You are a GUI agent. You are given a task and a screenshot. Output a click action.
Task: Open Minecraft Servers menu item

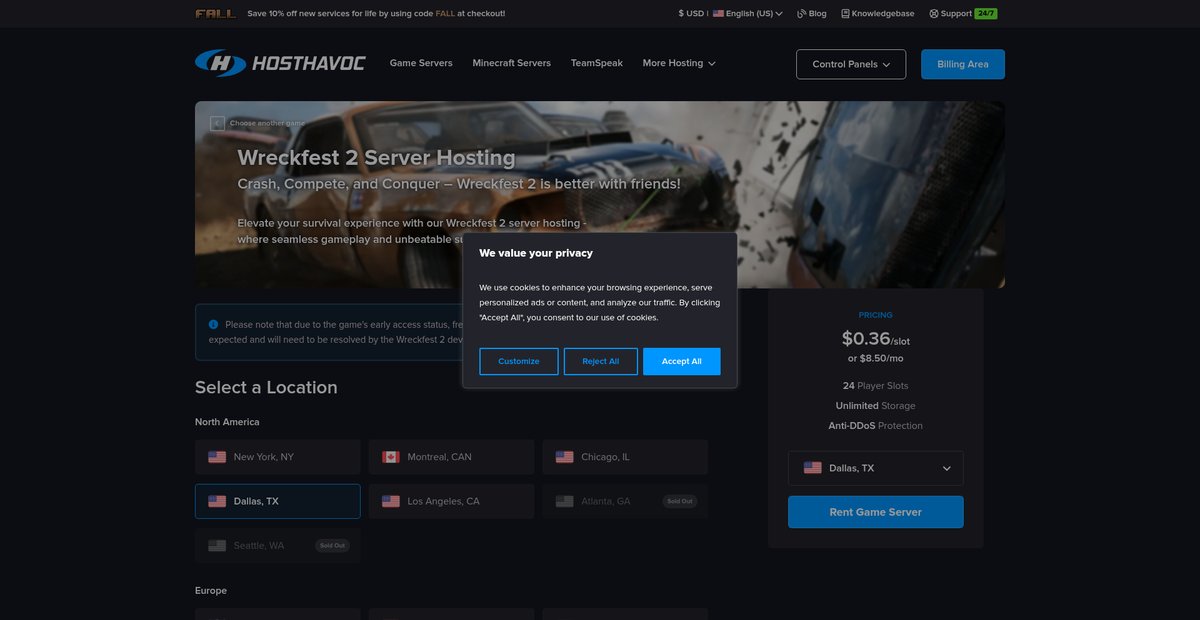pyautogui.click(x=512, y=63)
